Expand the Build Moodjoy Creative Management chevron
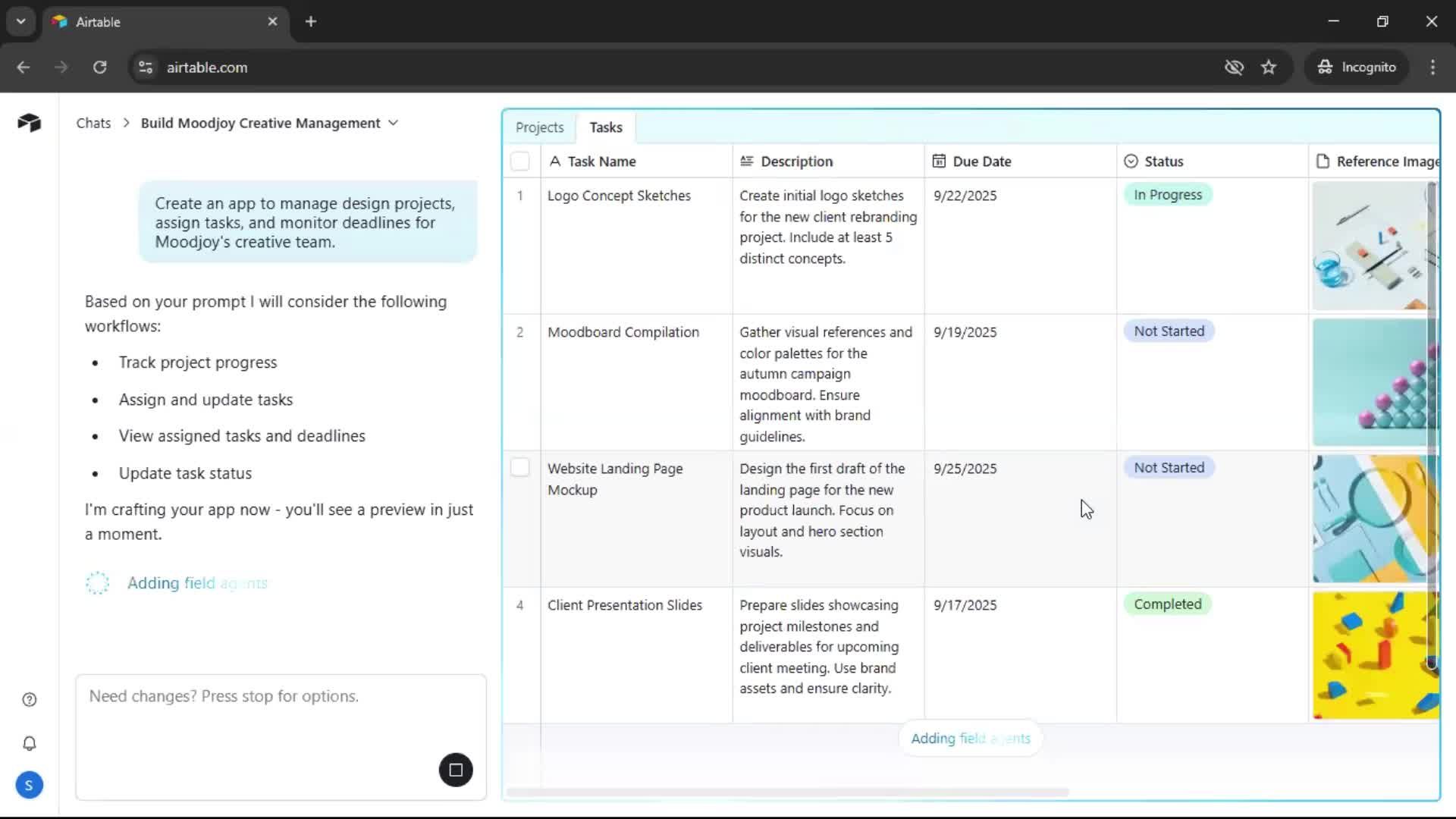1456x819 pixels. [x=393, y=123]
